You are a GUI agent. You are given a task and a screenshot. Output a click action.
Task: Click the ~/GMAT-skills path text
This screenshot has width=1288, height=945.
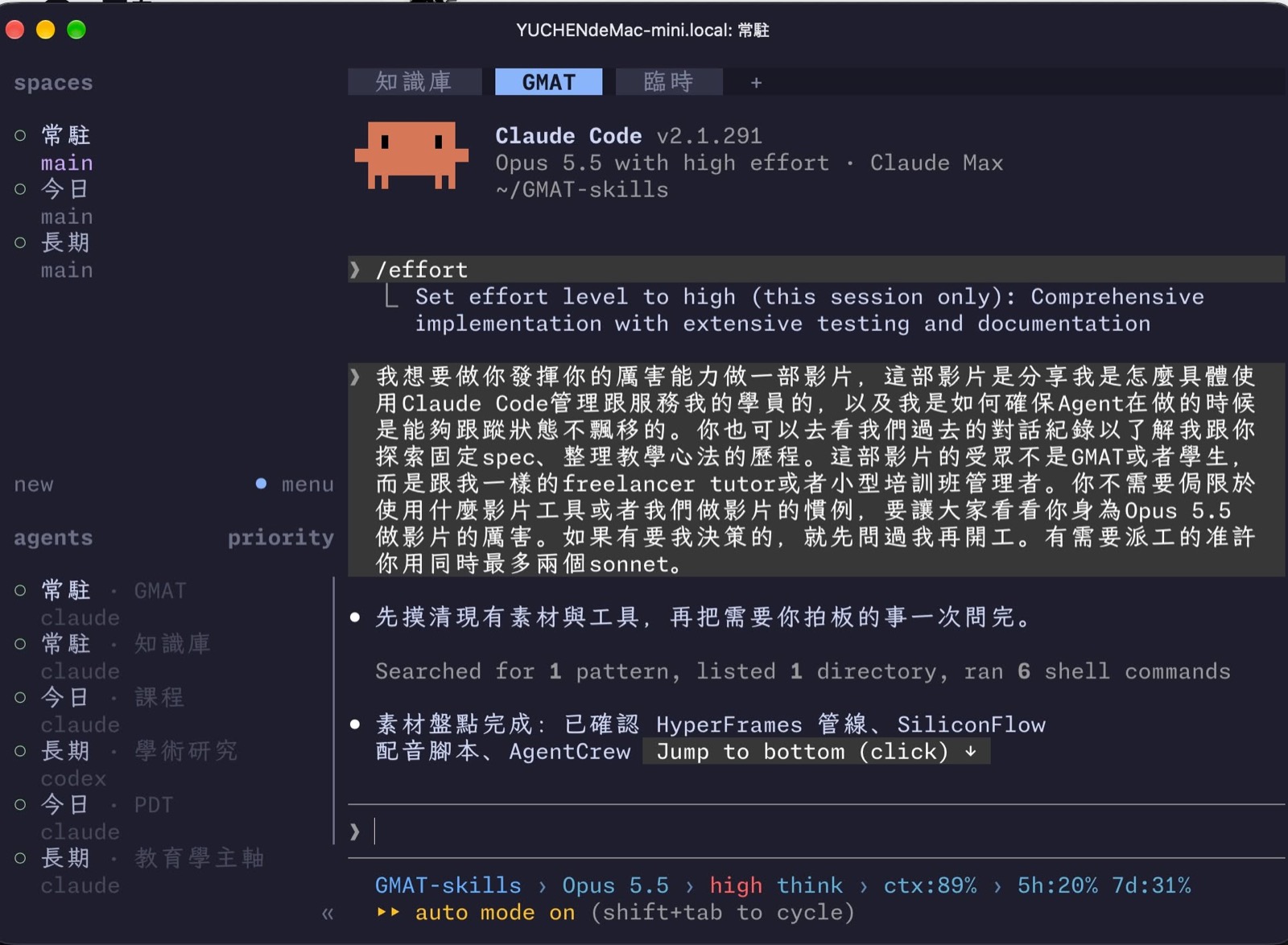582,190
